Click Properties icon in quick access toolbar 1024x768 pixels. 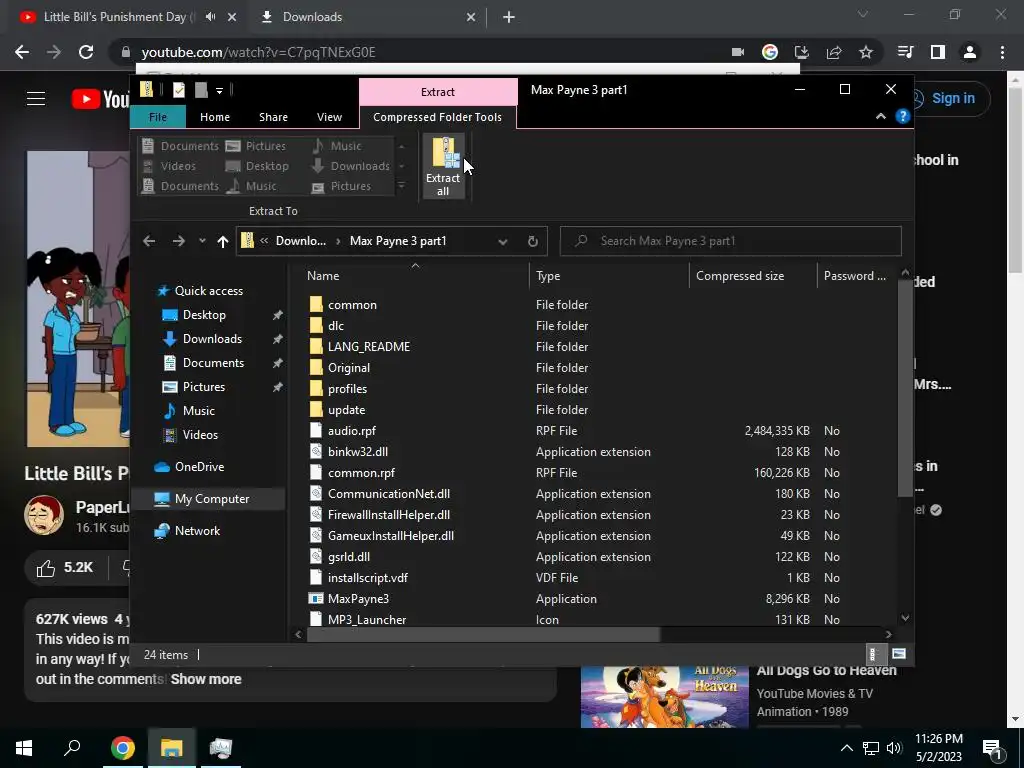(178, 90)
